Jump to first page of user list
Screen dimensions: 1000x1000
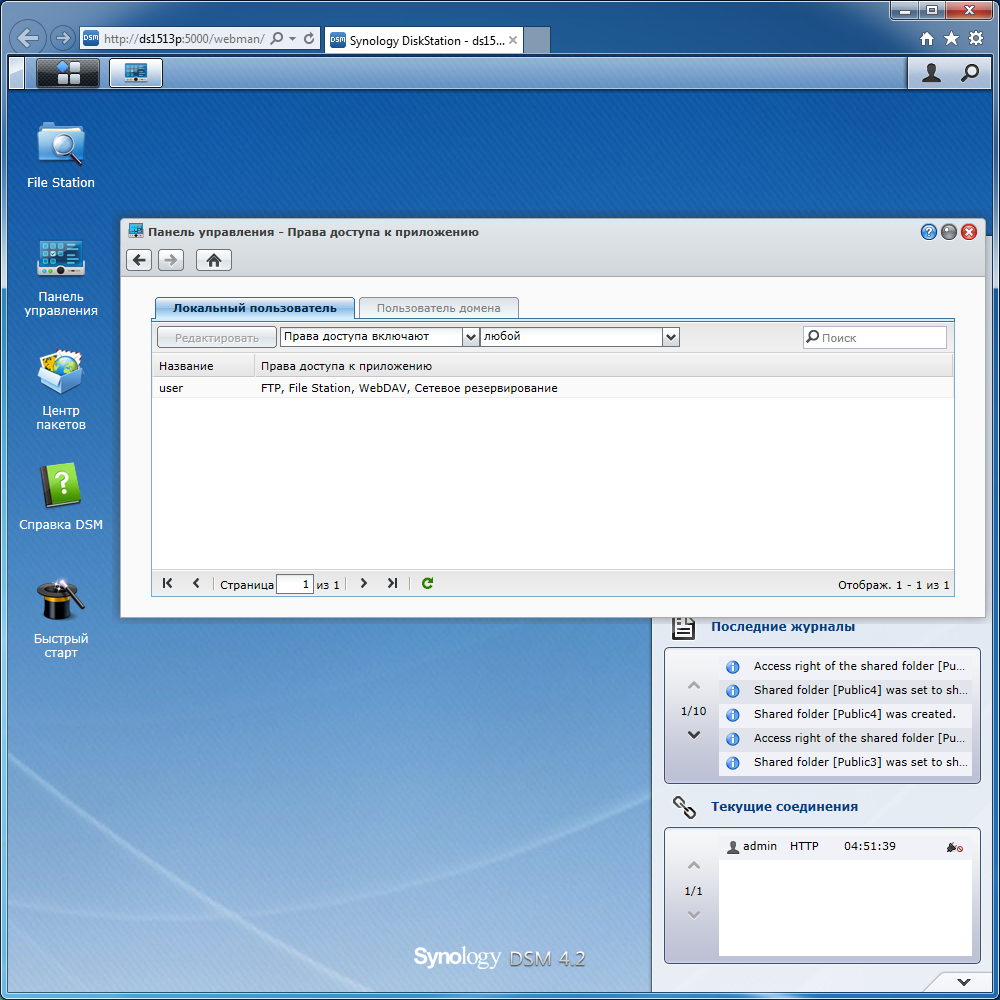coord(167,583)
